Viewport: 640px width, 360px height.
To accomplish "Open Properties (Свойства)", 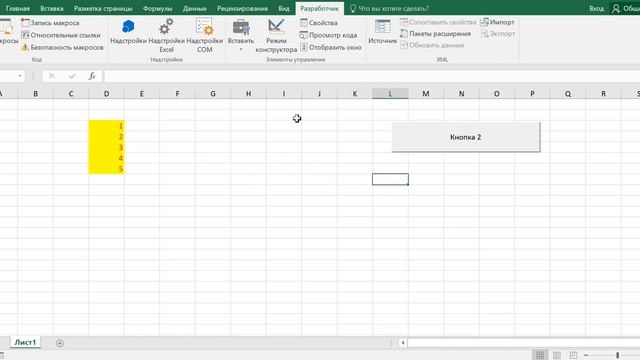I will pyautogui.click(x=319, y=23).
